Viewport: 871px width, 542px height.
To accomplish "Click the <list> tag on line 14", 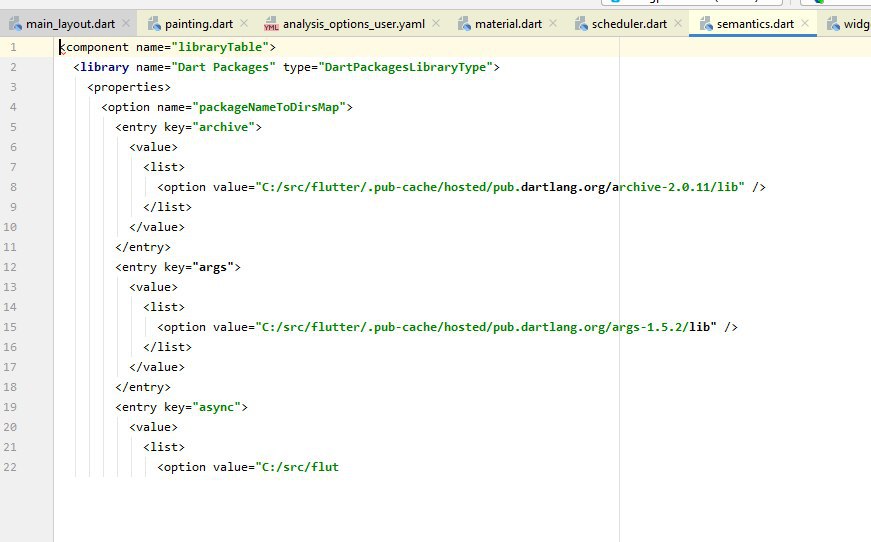I will click(164, 307).
